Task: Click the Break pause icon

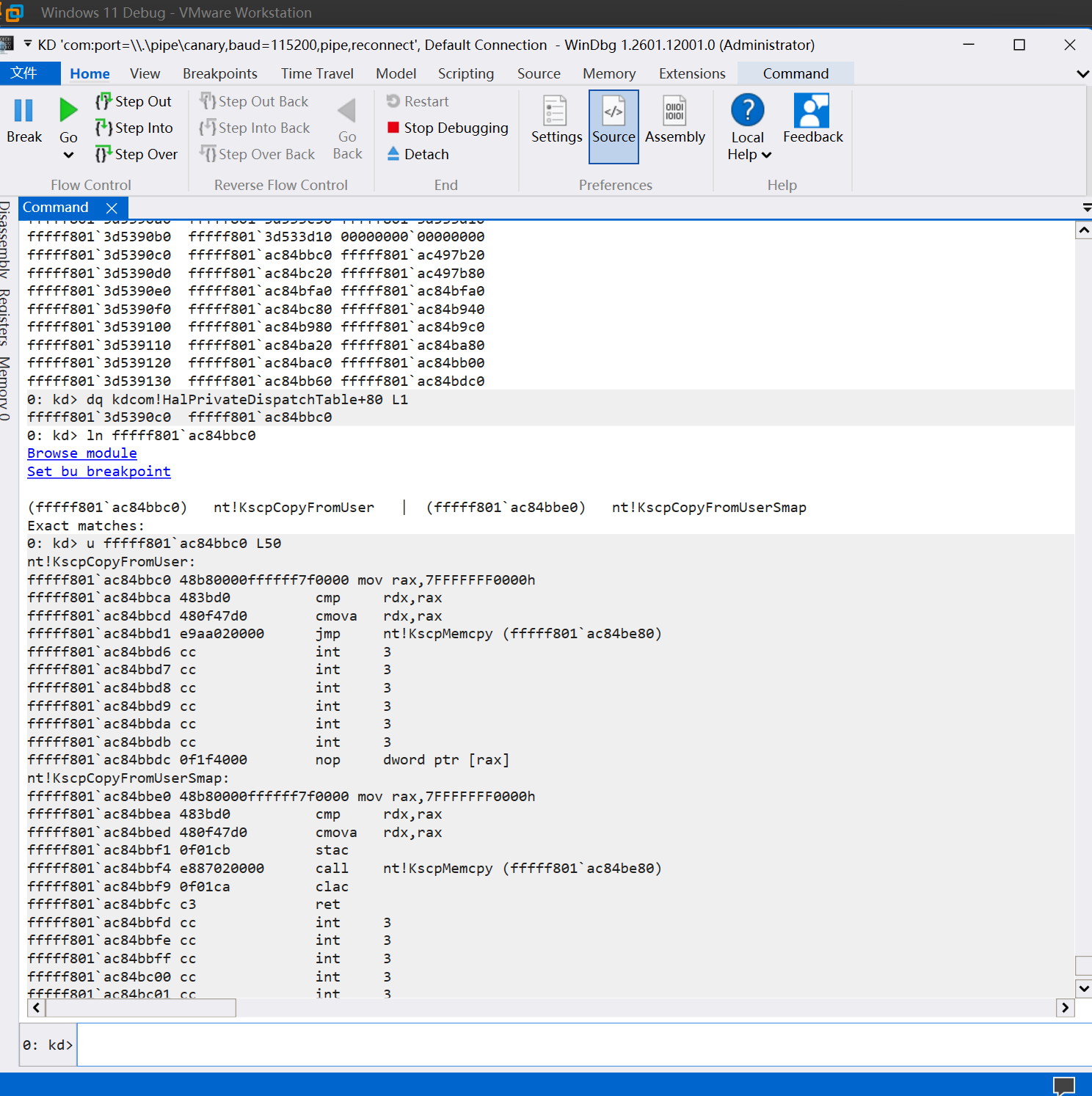Action: click(x=24, y=111)
